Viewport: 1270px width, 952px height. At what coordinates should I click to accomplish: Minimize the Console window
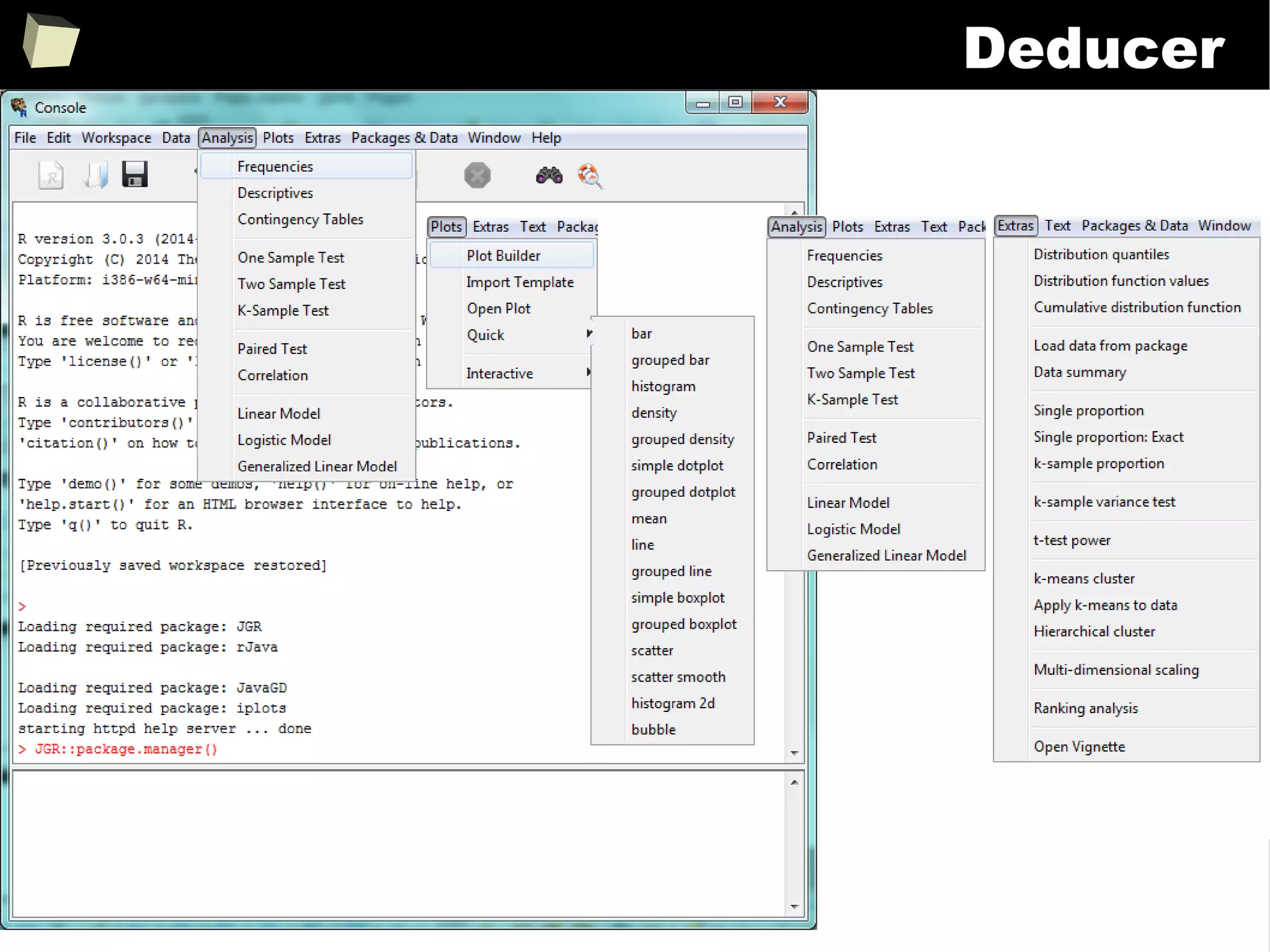pyautogui.click(x=703, y=102)
